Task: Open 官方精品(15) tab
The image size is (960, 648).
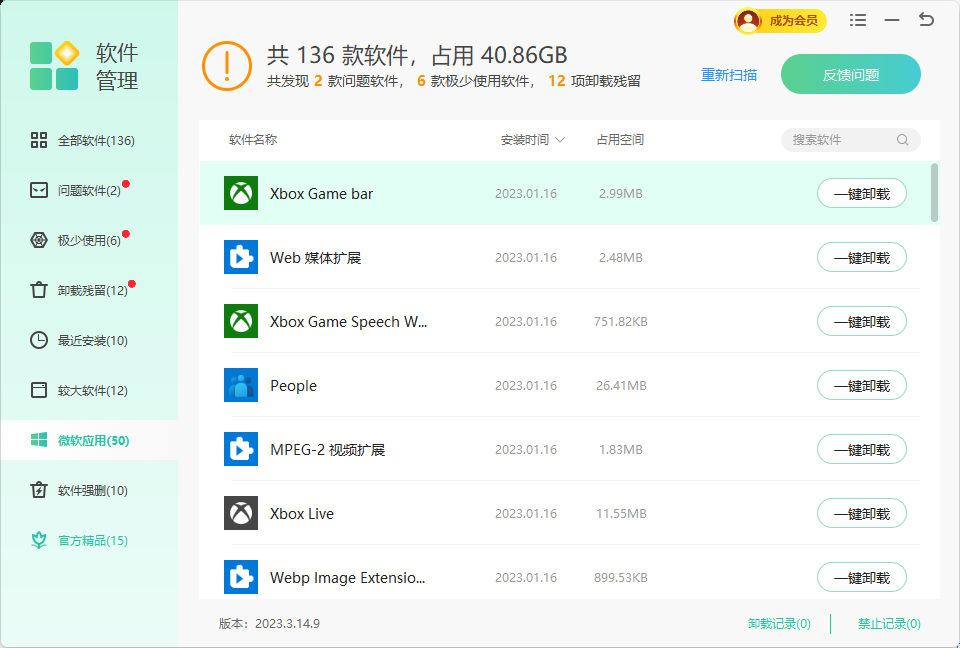Action: click(89, 540)
